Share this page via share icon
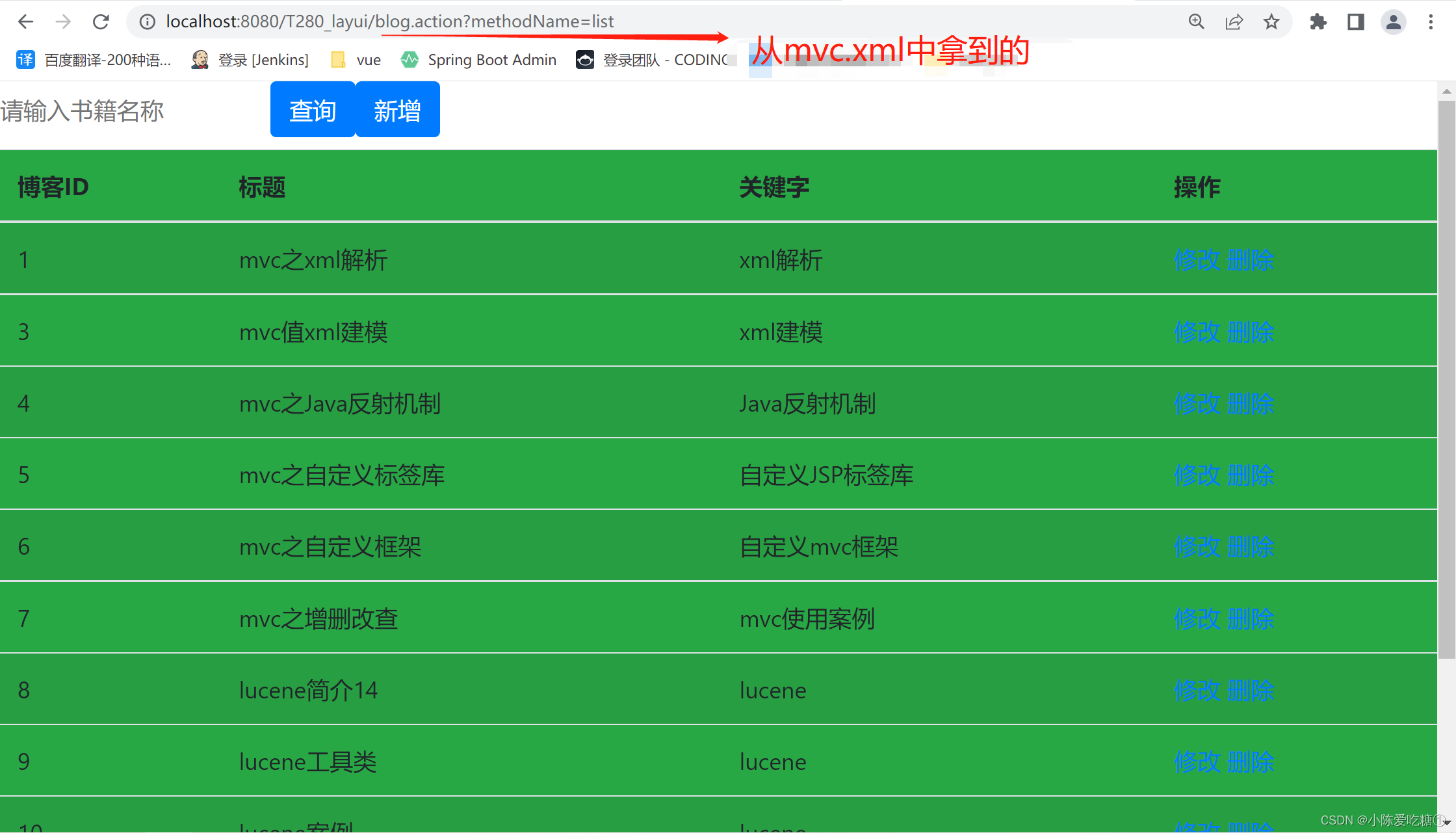 tap(1234, 21)
